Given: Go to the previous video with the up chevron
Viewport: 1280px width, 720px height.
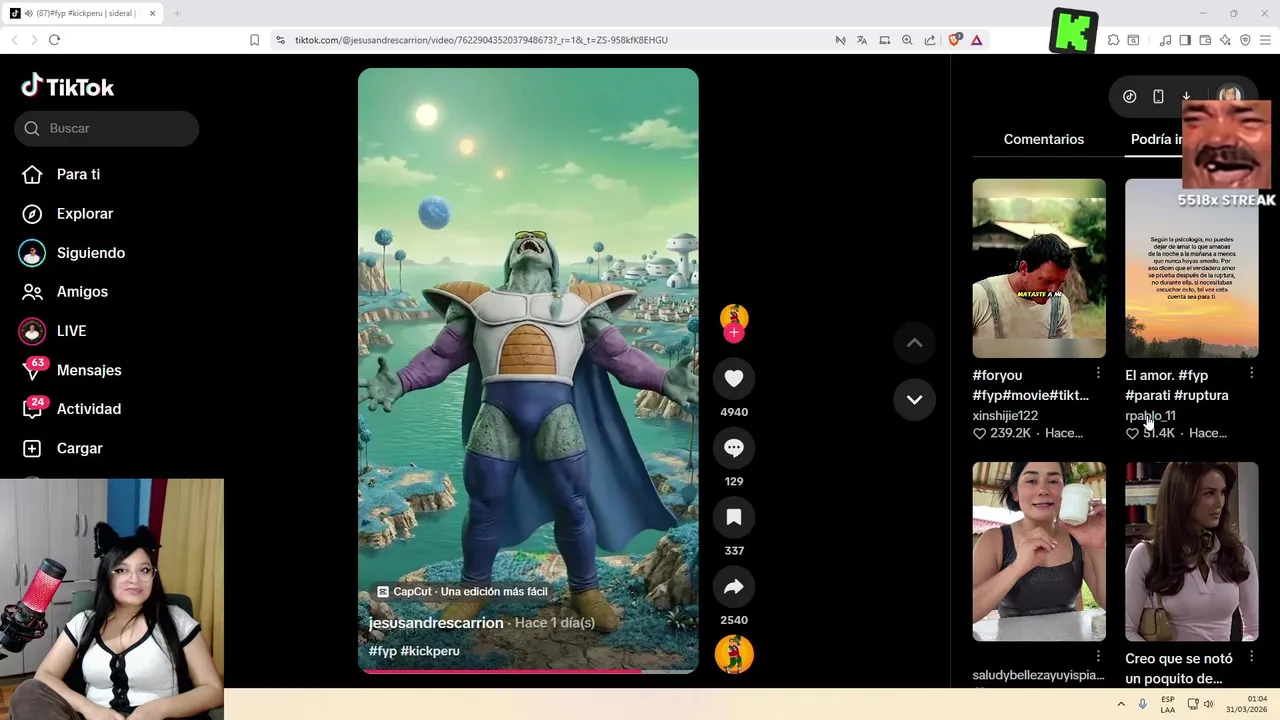Looking at the screenshot, I should click(x=914, y=343).
